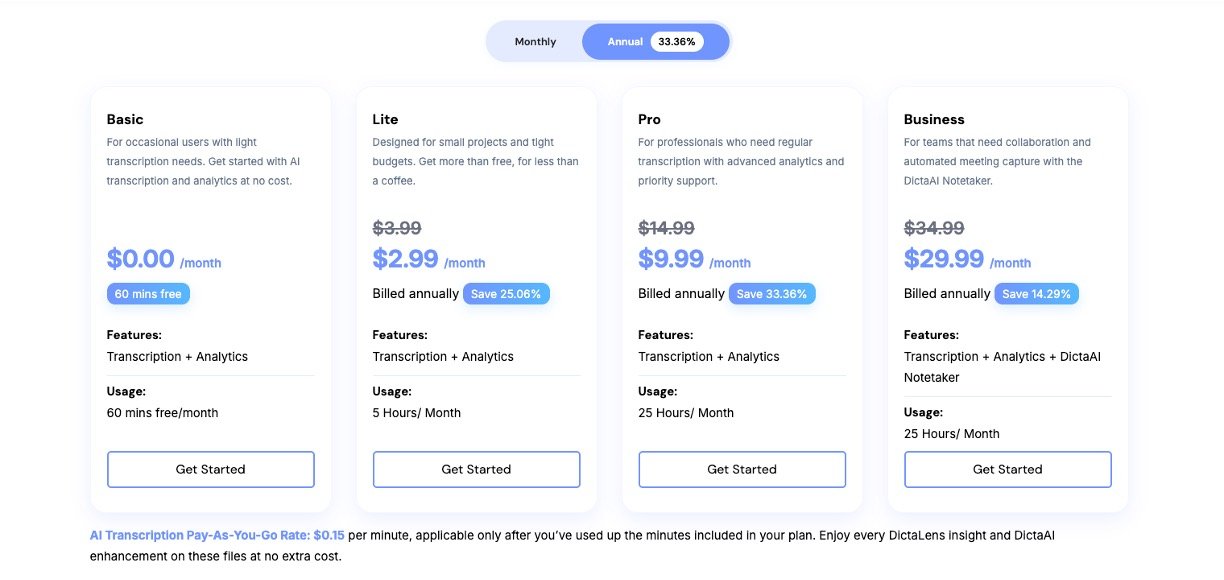The image size is (1224, 580).
Task: Select the Business plan title
Action: click(x=934, y=119)
